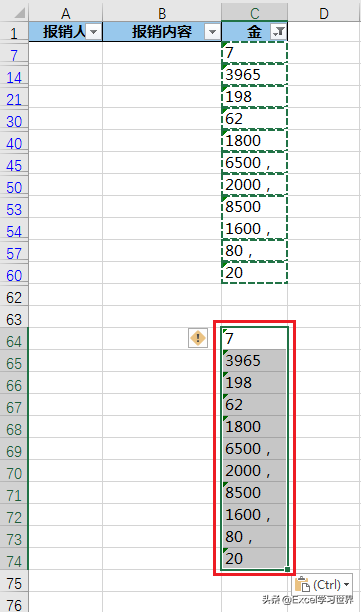Click the 金 header cell
The width and height of the screenshot is (361, 612).
(254, 32)
